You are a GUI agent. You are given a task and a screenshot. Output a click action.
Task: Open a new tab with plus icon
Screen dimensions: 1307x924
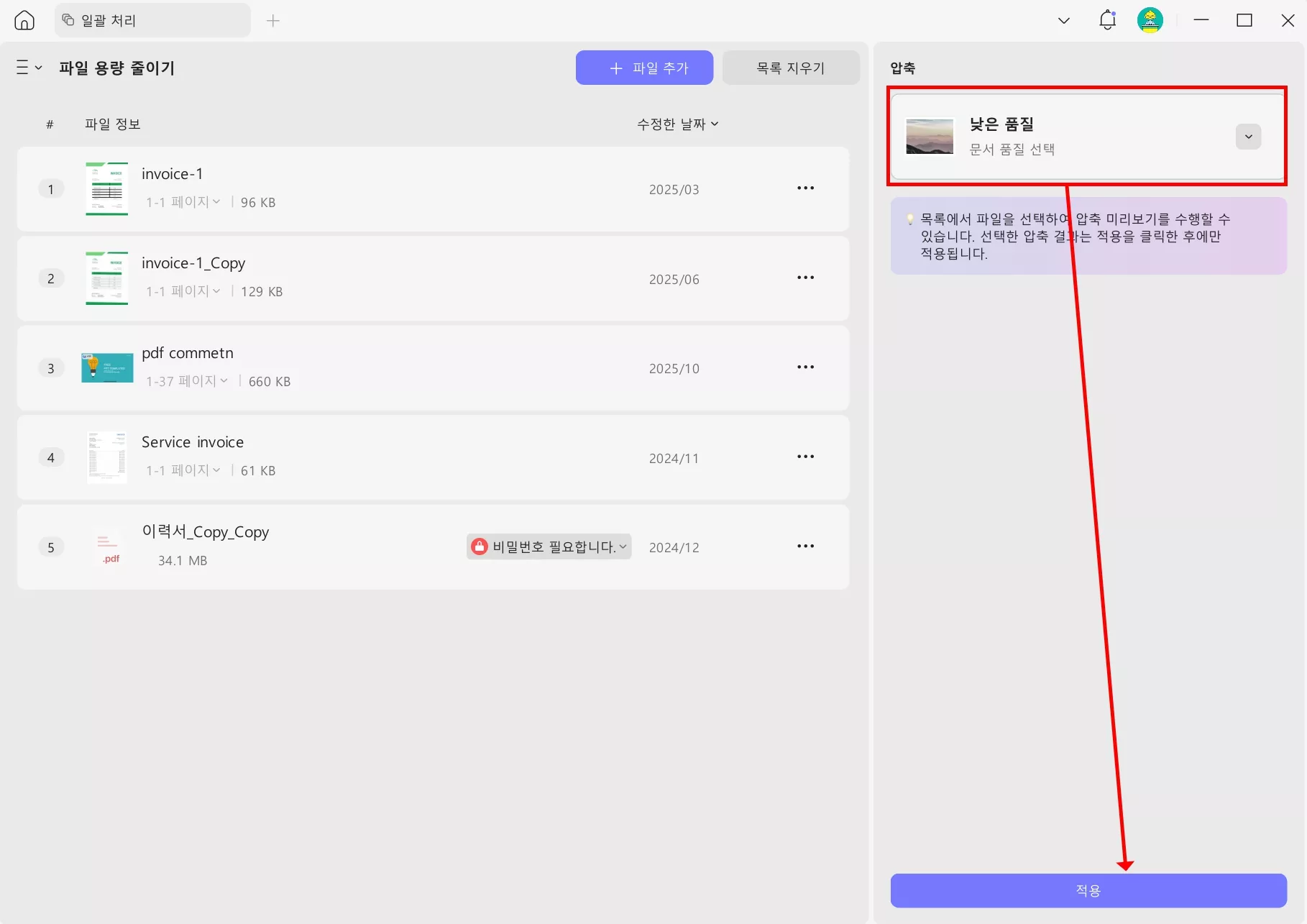pyautogui.click(x=273, y=21)
